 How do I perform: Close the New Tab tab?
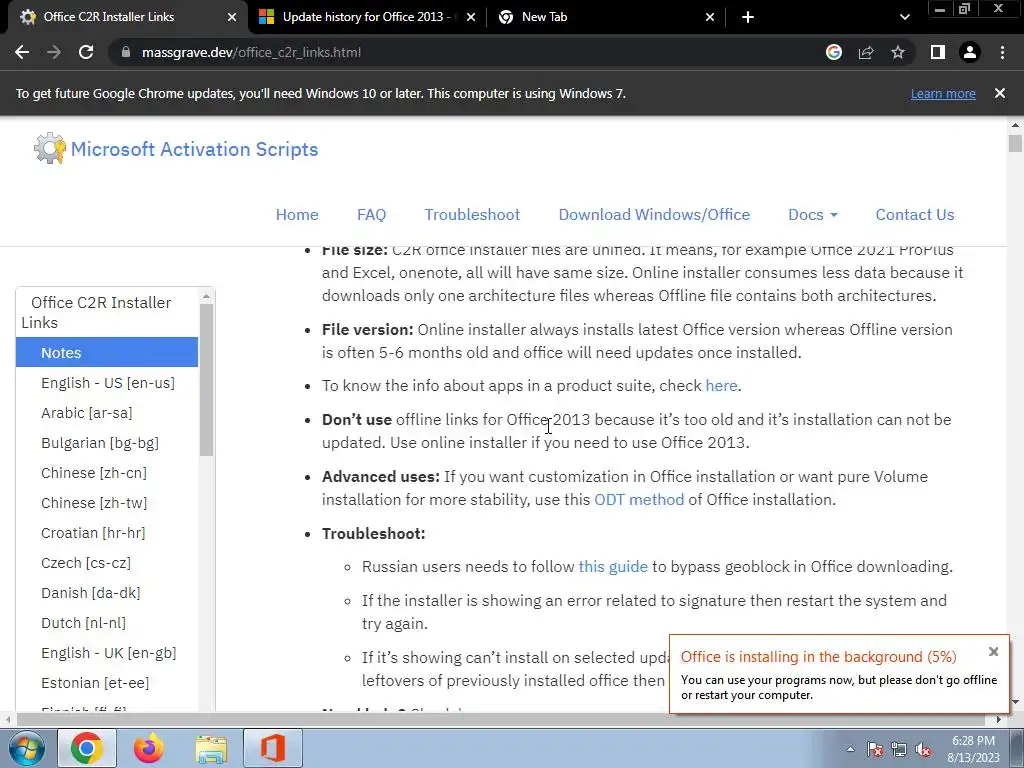[x=710, y=17]
